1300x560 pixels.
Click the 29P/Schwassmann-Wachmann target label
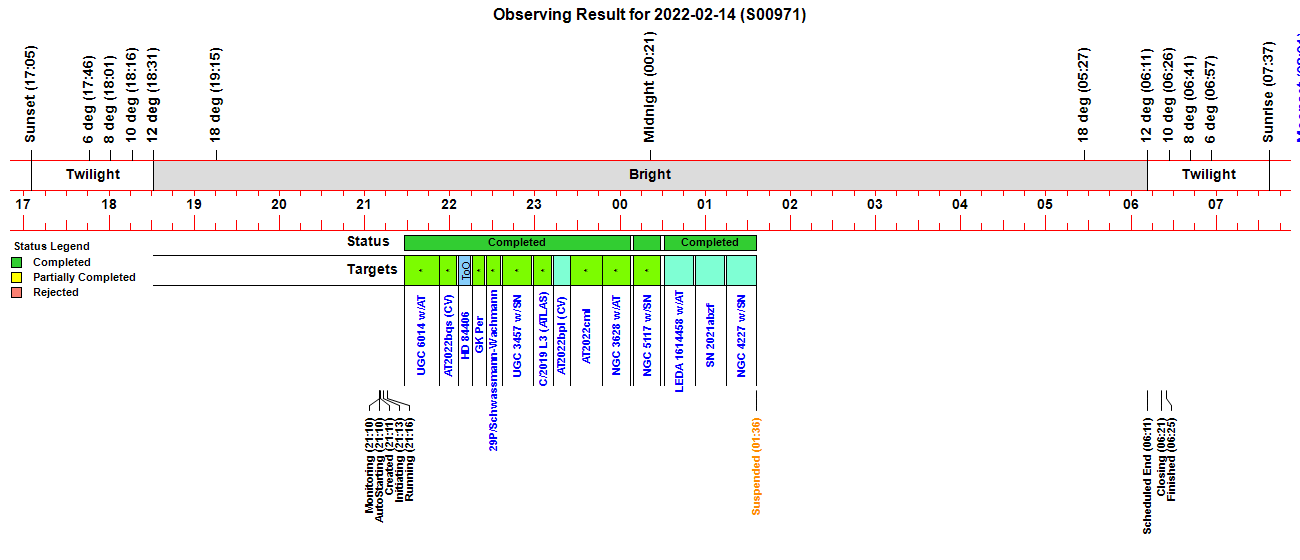[x=493, y=371]
